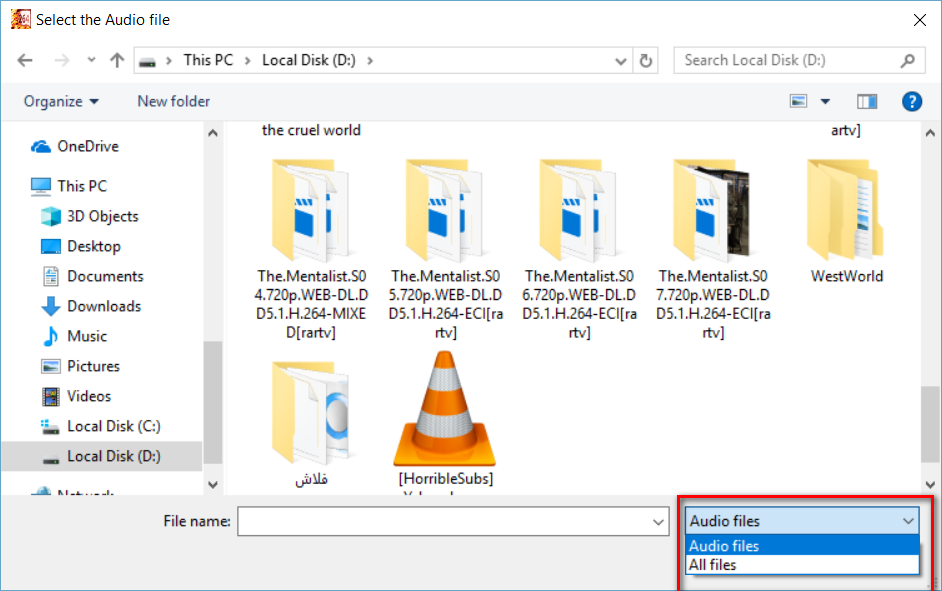Refresh the Local Disk (D:) listing

(x=646, y=61)
